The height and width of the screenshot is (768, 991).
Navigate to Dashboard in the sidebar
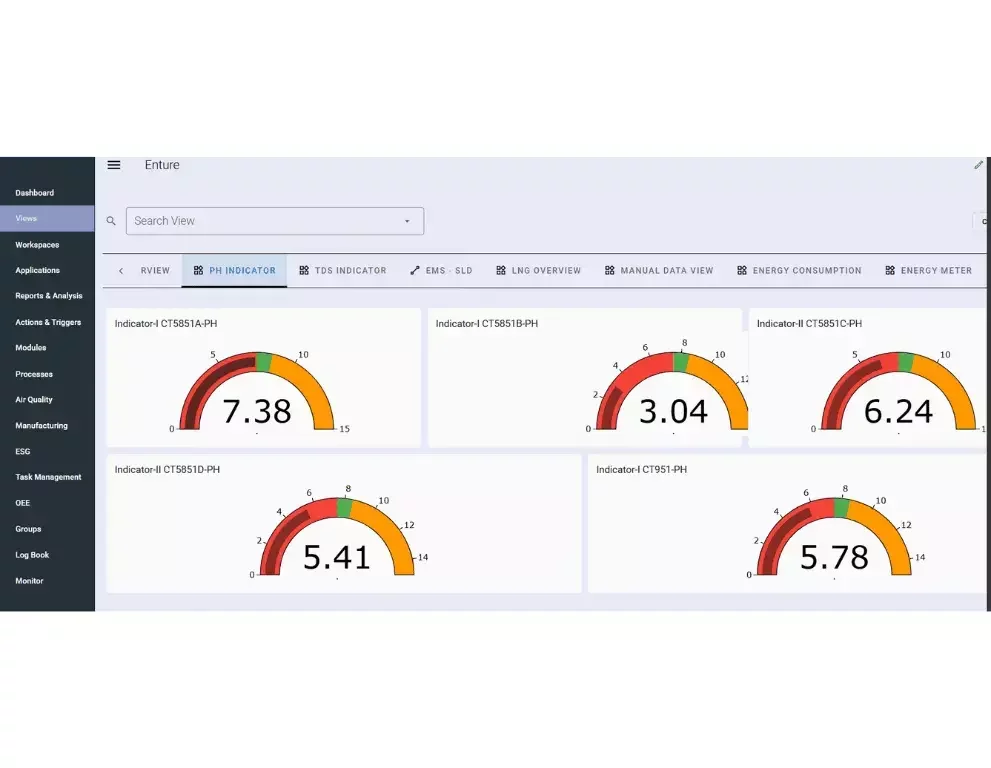(x=35, y=192)
